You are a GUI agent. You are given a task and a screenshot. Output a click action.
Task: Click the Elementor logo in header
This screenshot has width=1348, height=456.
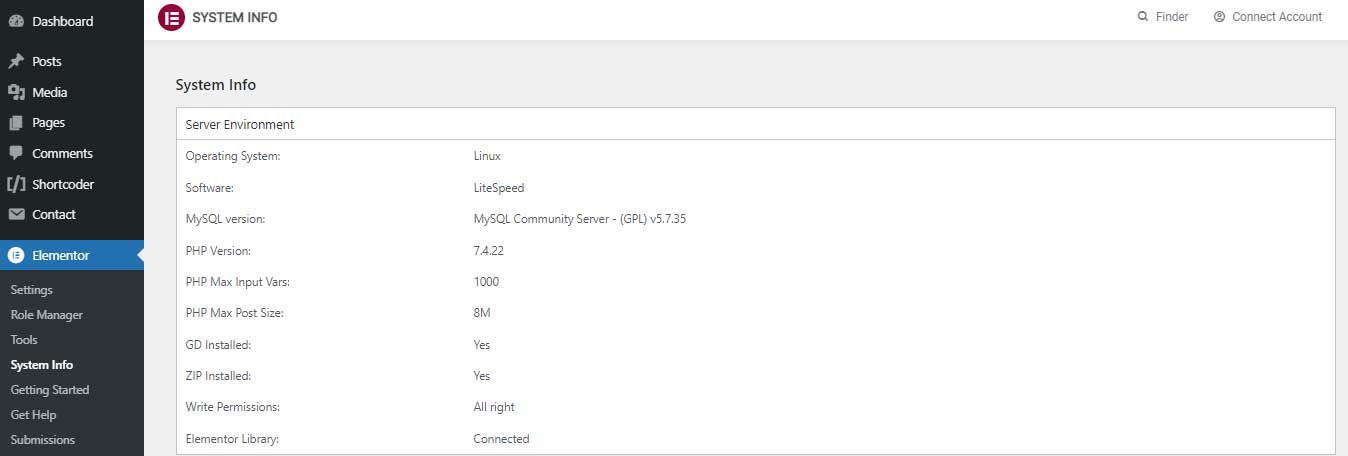(x=172, y=17)
